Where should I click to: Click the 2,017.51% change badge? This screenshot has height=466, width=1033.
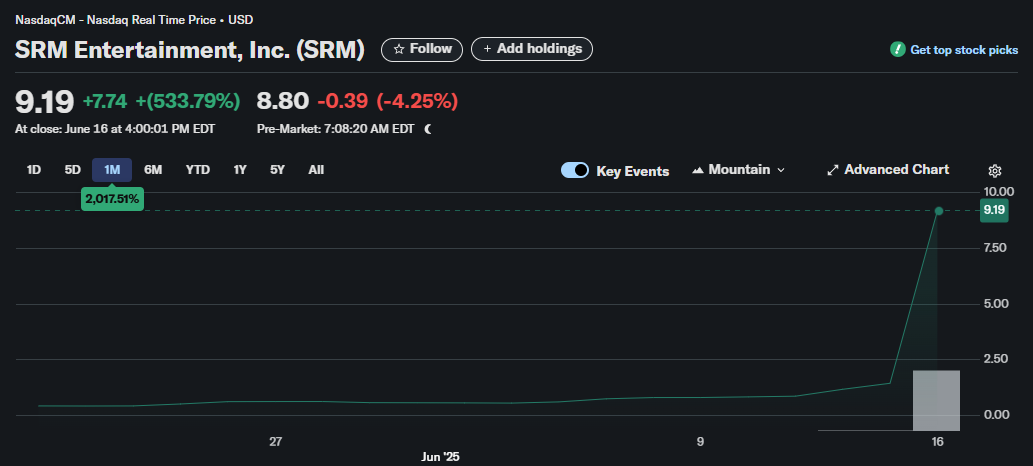[113, 198]
